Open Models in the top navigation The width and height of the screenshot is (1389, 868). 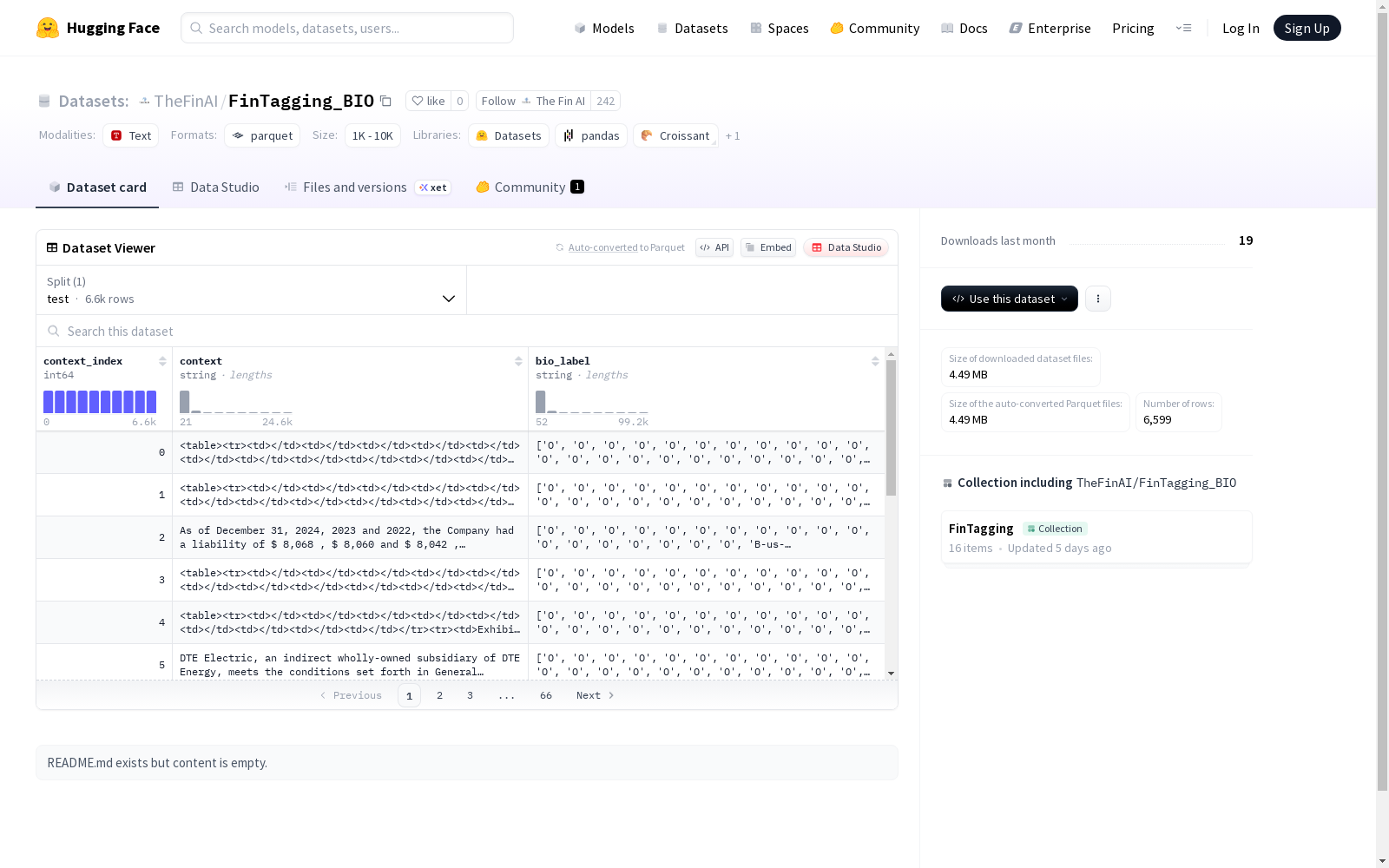[604, 29]
